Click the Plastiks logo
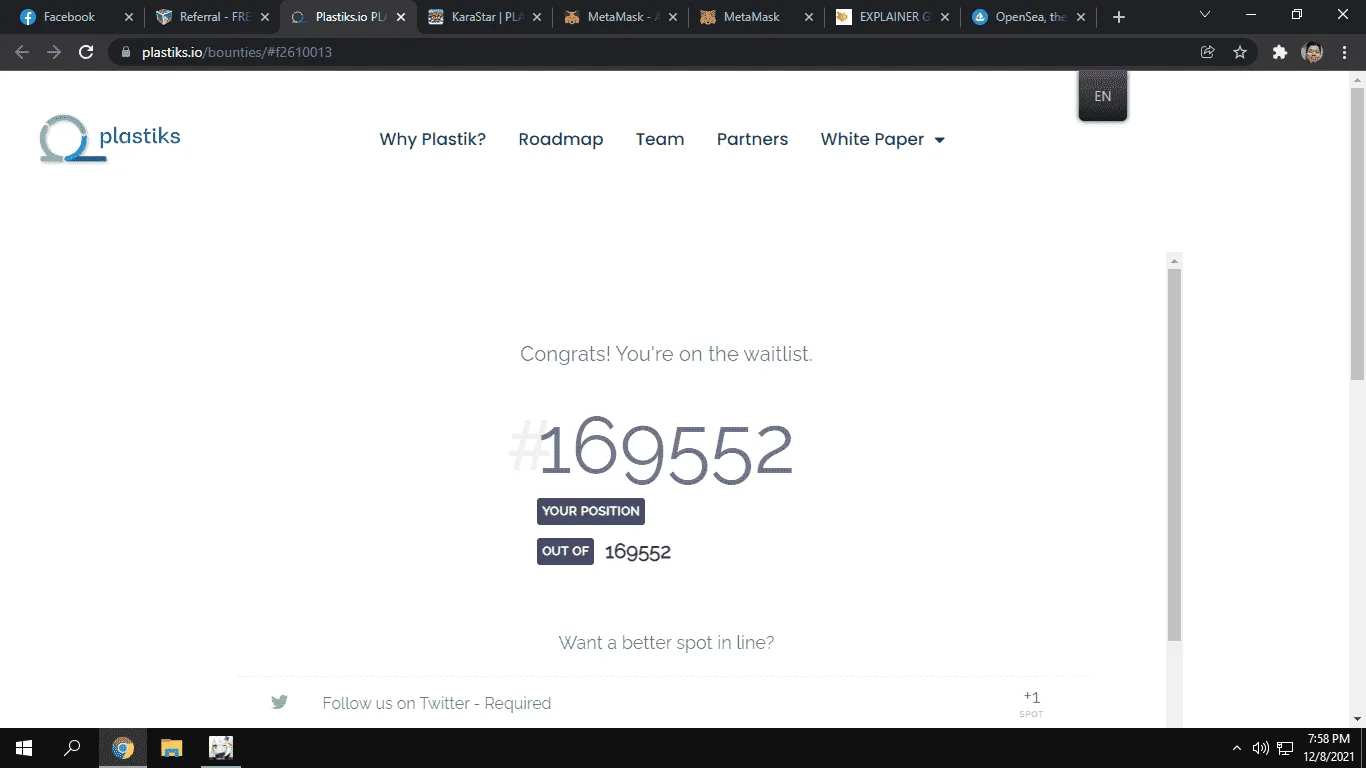Screen dimensions: 1366x768 [110, 139]
